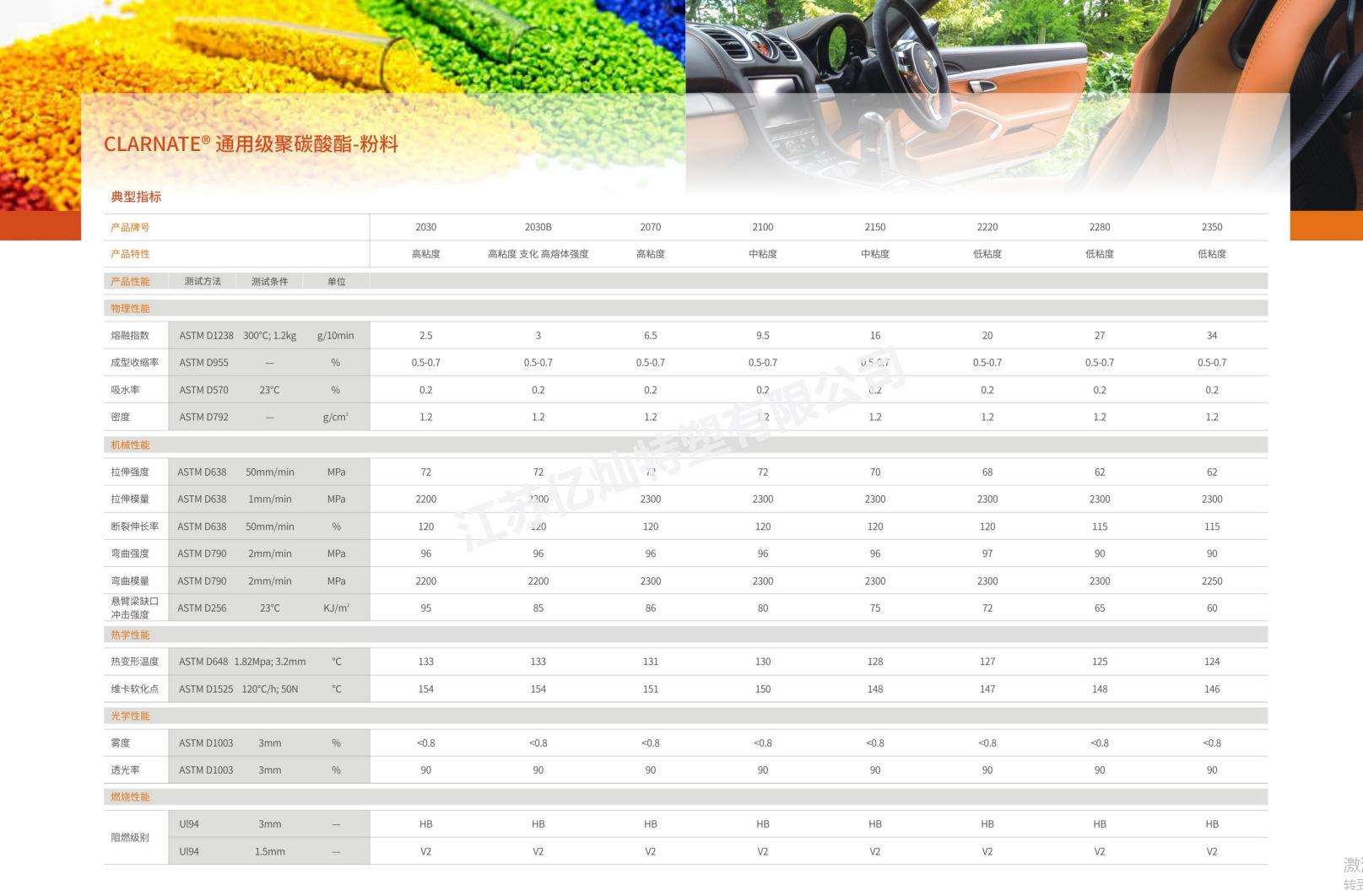The height and width of the screenshot is (896, 1363).
Task: Select the "密度" row label
Action: [121, 417]
